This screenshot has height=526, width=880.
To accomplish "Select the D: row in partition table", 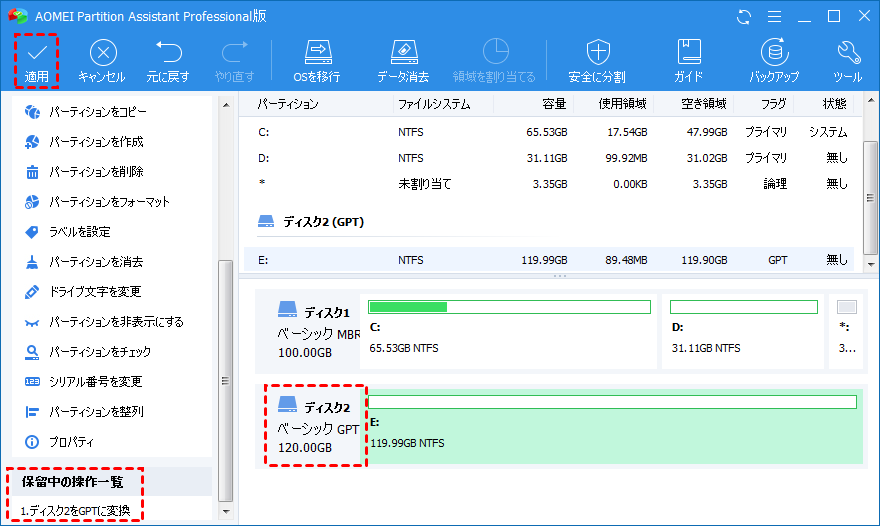I will point(550,158).
